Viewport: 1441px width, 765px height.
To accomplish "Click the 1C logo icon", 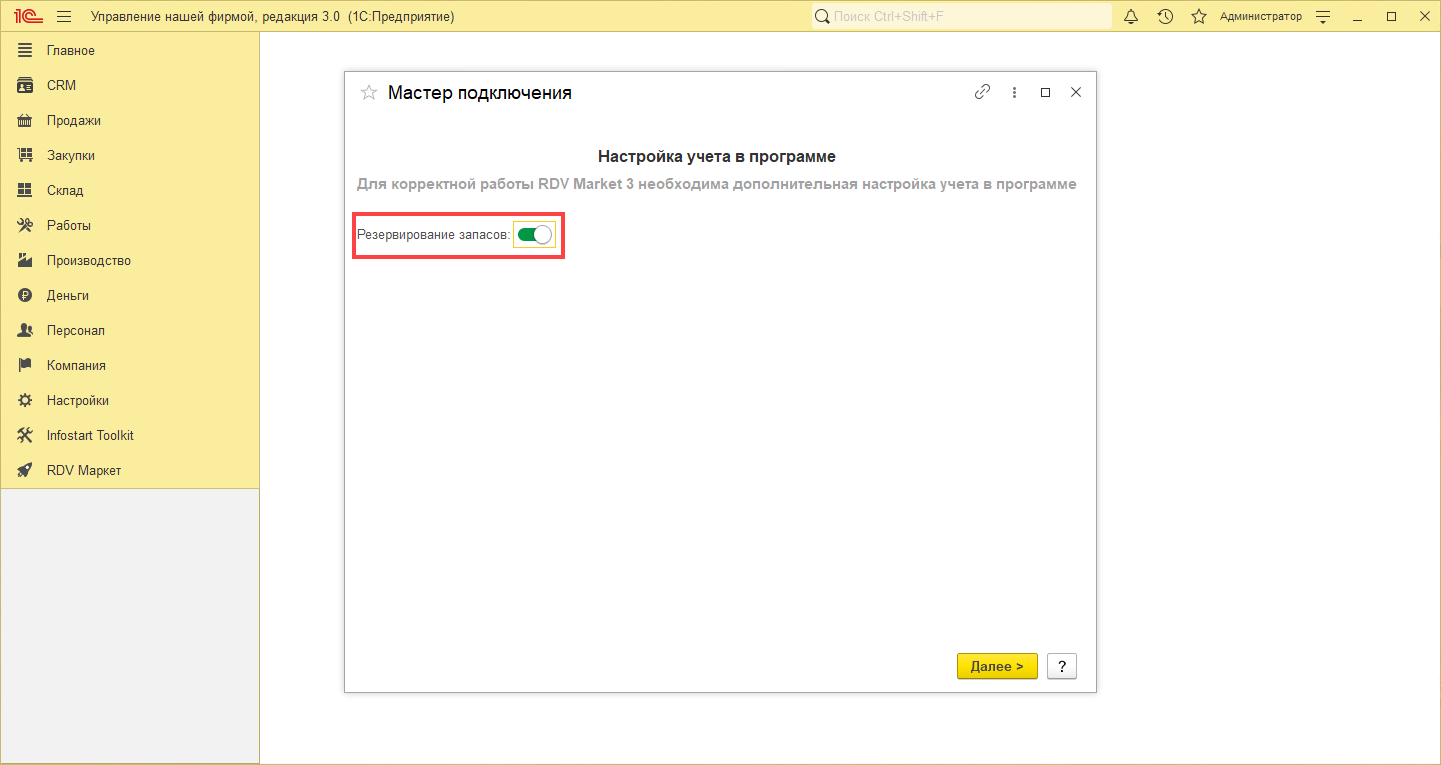I will (28, 16).
